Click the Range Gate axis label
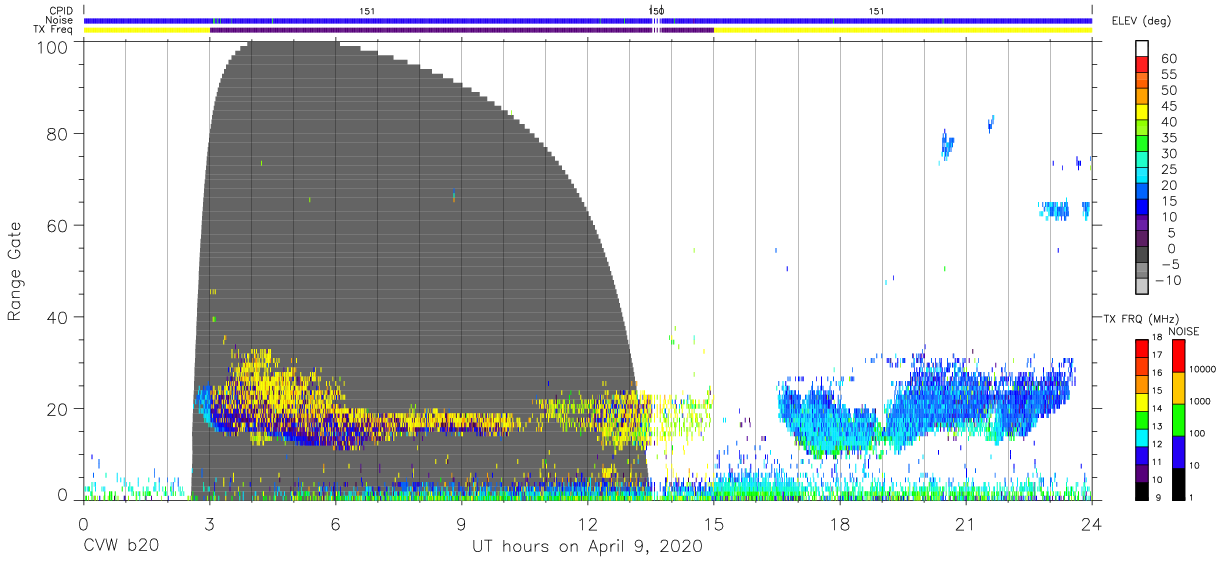This screenshot has height=567, width=1228. [15, 271]
